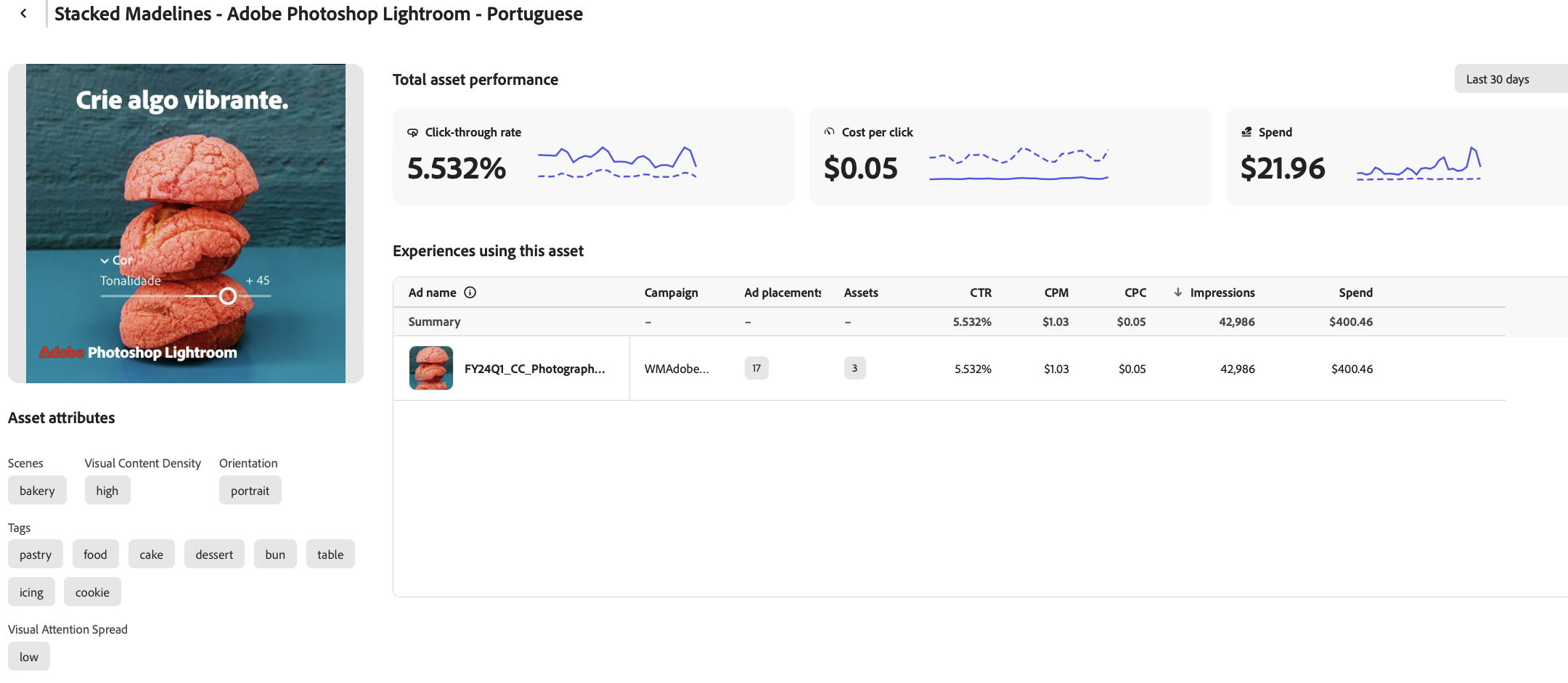Image resolution: width=1568 pixels, height=683 pixels.
Task: Sort by CTR column header
Action: [980, 293]
